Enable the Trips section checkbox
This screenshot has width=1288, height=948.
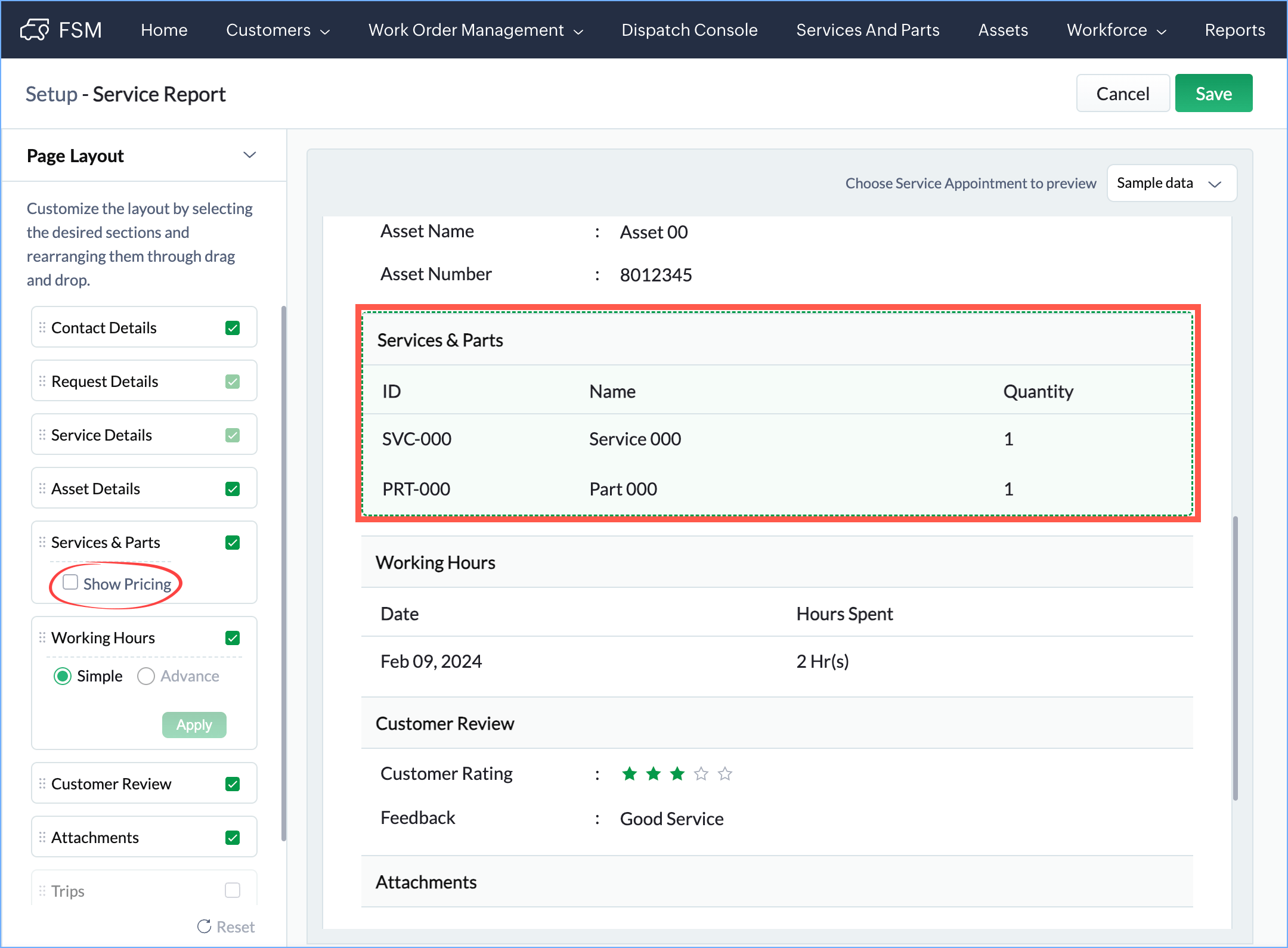pos(233,890)
